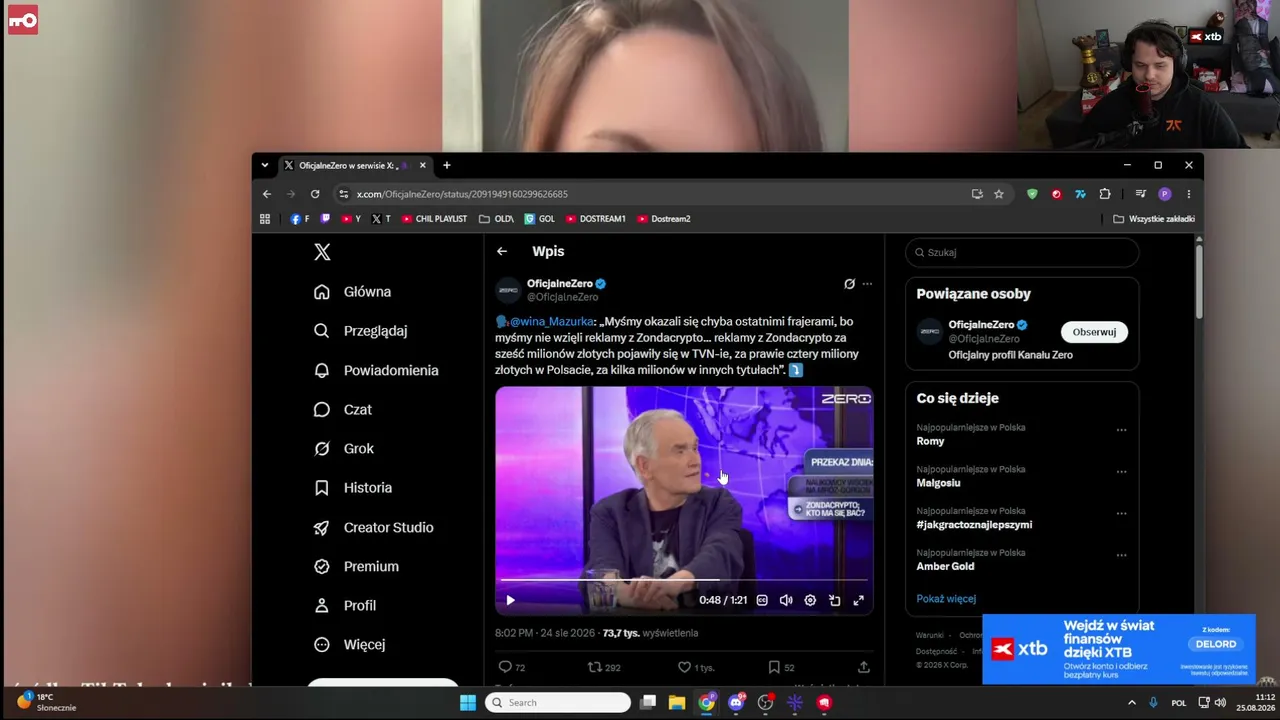
Task: Click the X search field Szukaj
Action: click(1022, 252)
